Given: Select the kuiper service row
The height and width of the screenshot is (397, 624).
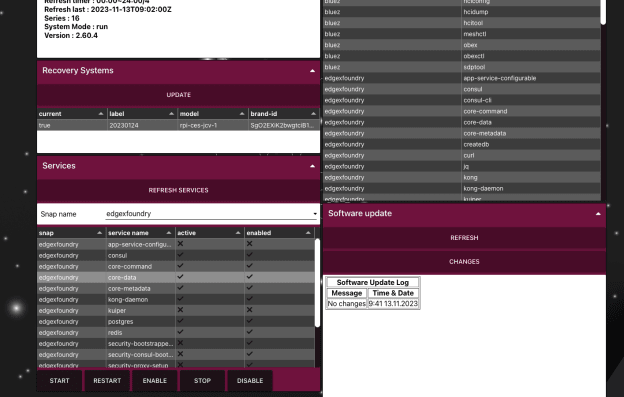Looking at the screenshot, I should pos(176,310).
